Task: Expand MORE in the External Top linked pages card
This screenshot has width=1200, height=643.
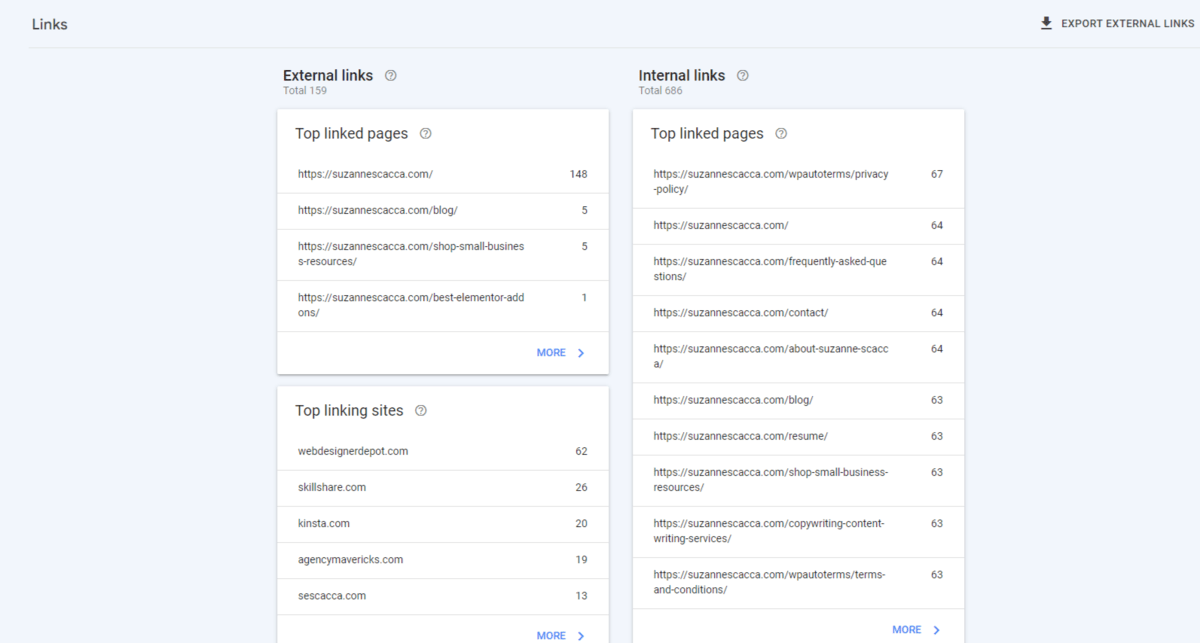Action: click(550, 352)
